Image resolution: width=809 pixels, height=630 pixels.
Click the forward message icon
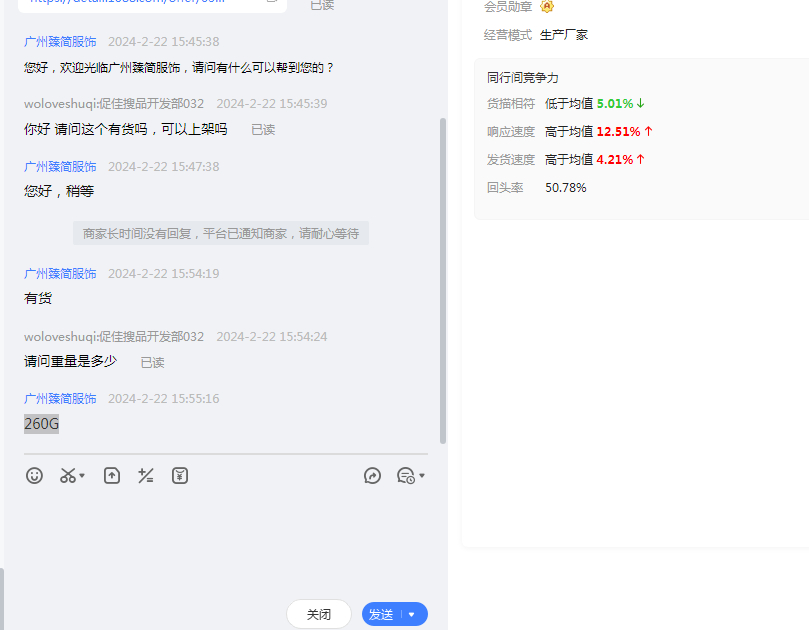[x=373, y=476]
